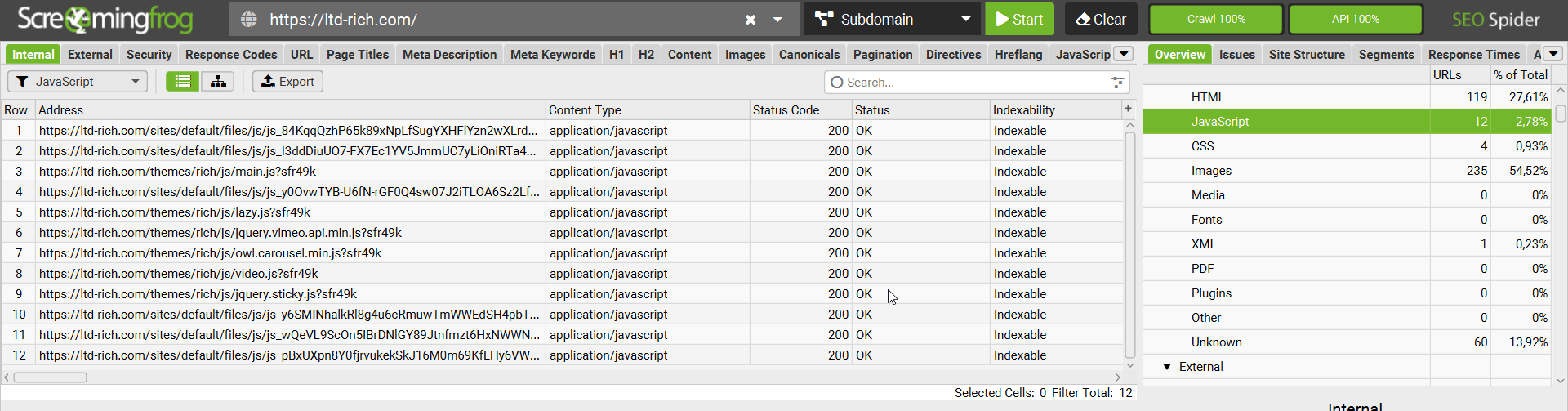Image resolution: width=1568 pixels, height=411 pixels.
Task: Clear the URL with the X icon
Action: pos(751,20)
